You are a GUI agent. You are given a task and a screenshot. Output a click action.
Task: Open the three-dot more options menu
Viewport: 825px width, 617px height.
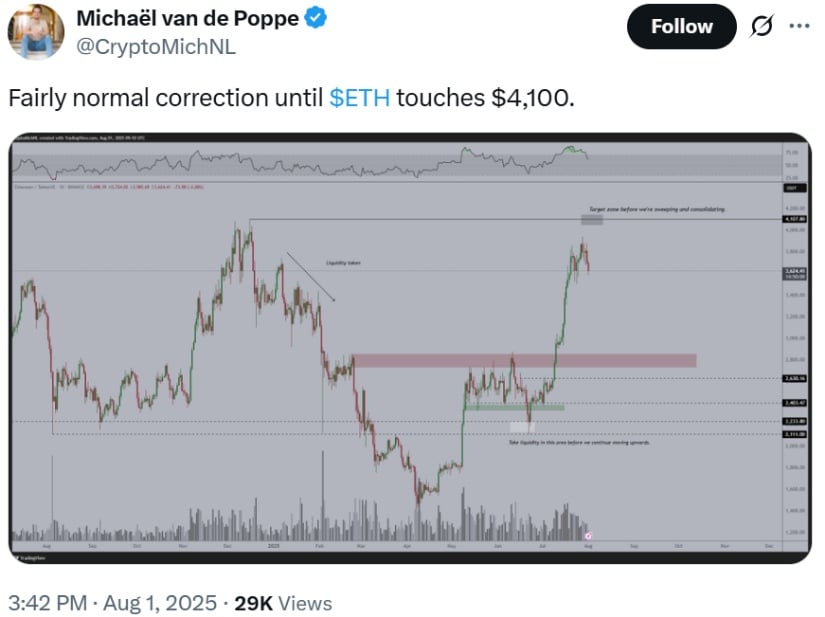coord(799,26)
